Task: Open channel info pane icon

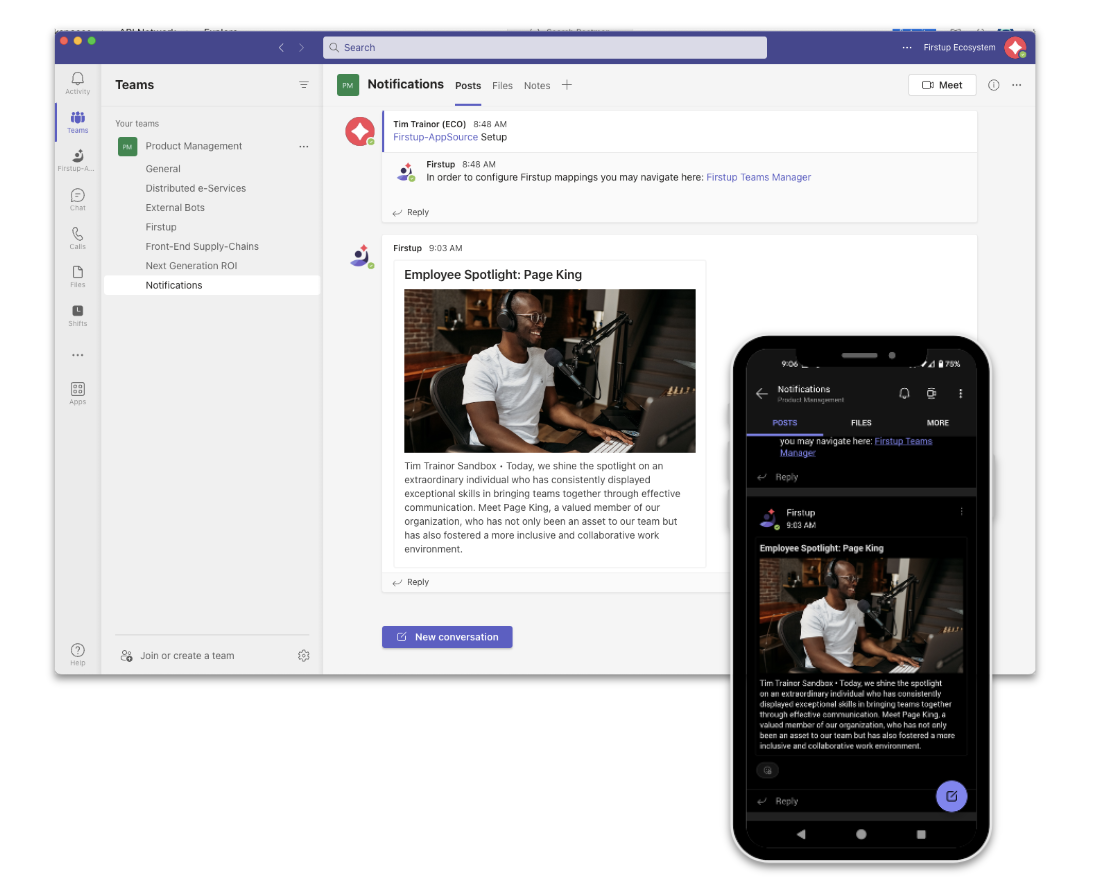Action: [993, 85]
